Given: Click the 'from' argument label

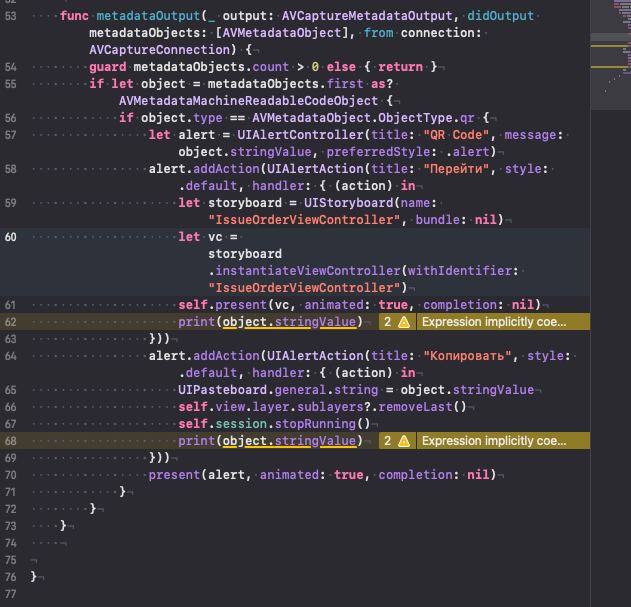Looking at the screenshot, I should point(378,33).
